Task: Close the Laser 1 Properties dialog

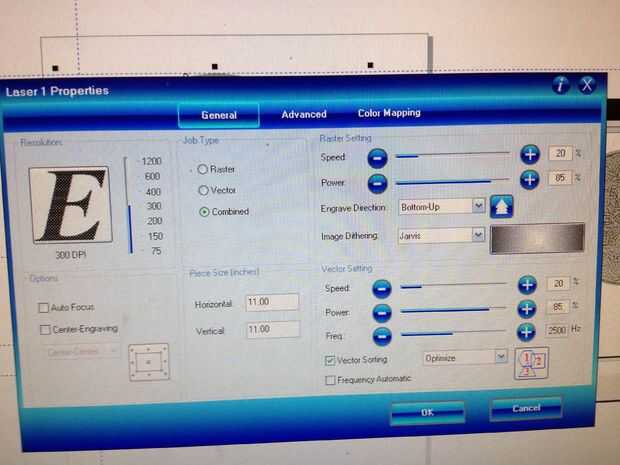Action: point(586,84)
